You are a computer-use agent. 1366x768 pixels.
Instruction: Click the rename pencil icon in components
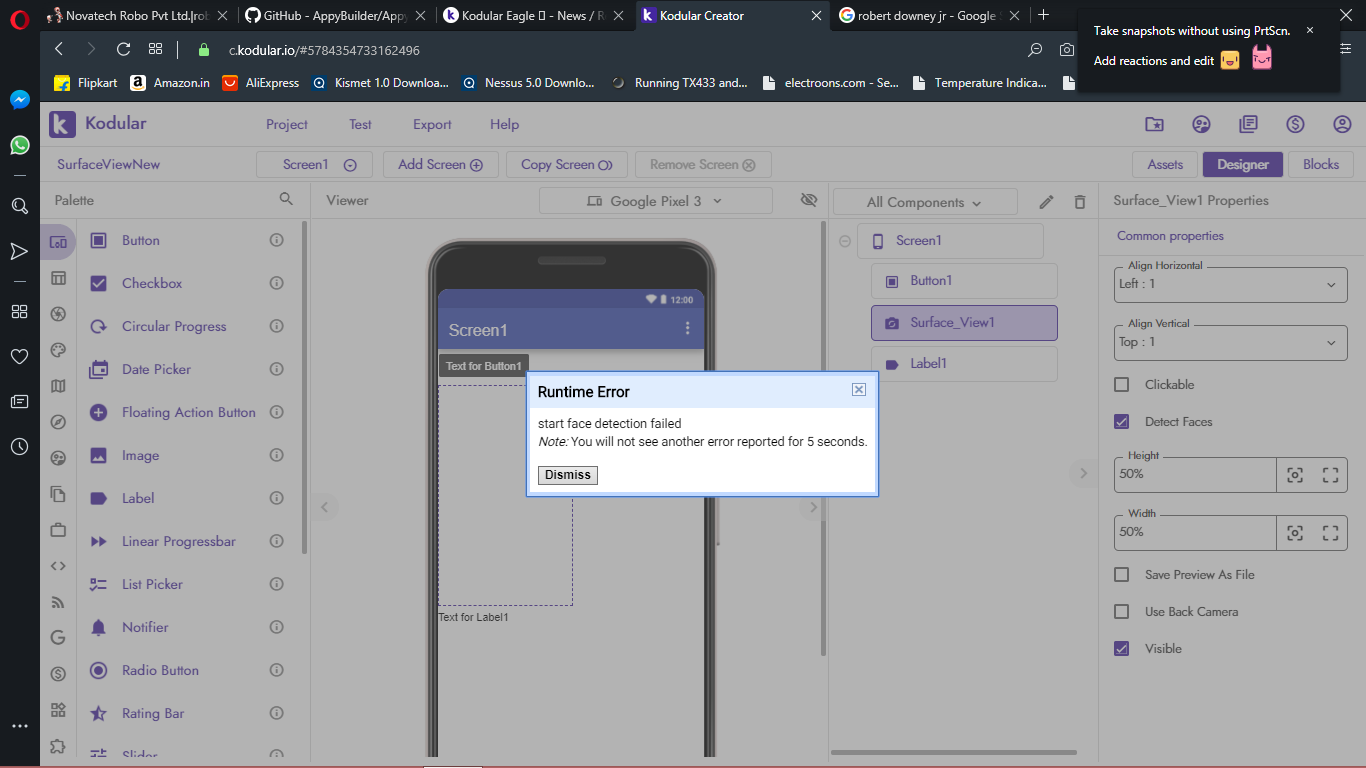point(1046,202)
